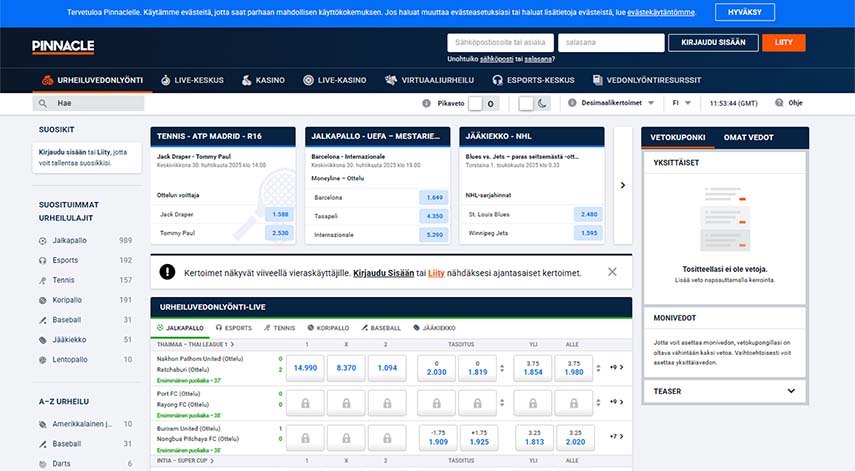Screen dimensions: 855x471
Task: Click the Vedonlyöntiresurssit document icon
Action: [598, 80]
